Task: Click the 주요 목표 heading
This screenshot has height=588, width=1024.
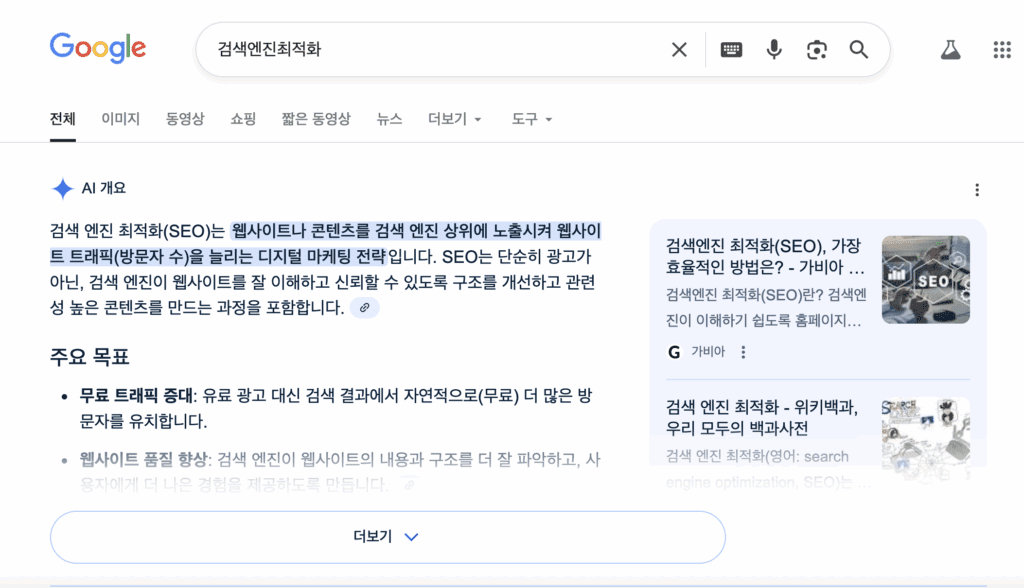Action: pyautogui.click(x=89, y=357)
